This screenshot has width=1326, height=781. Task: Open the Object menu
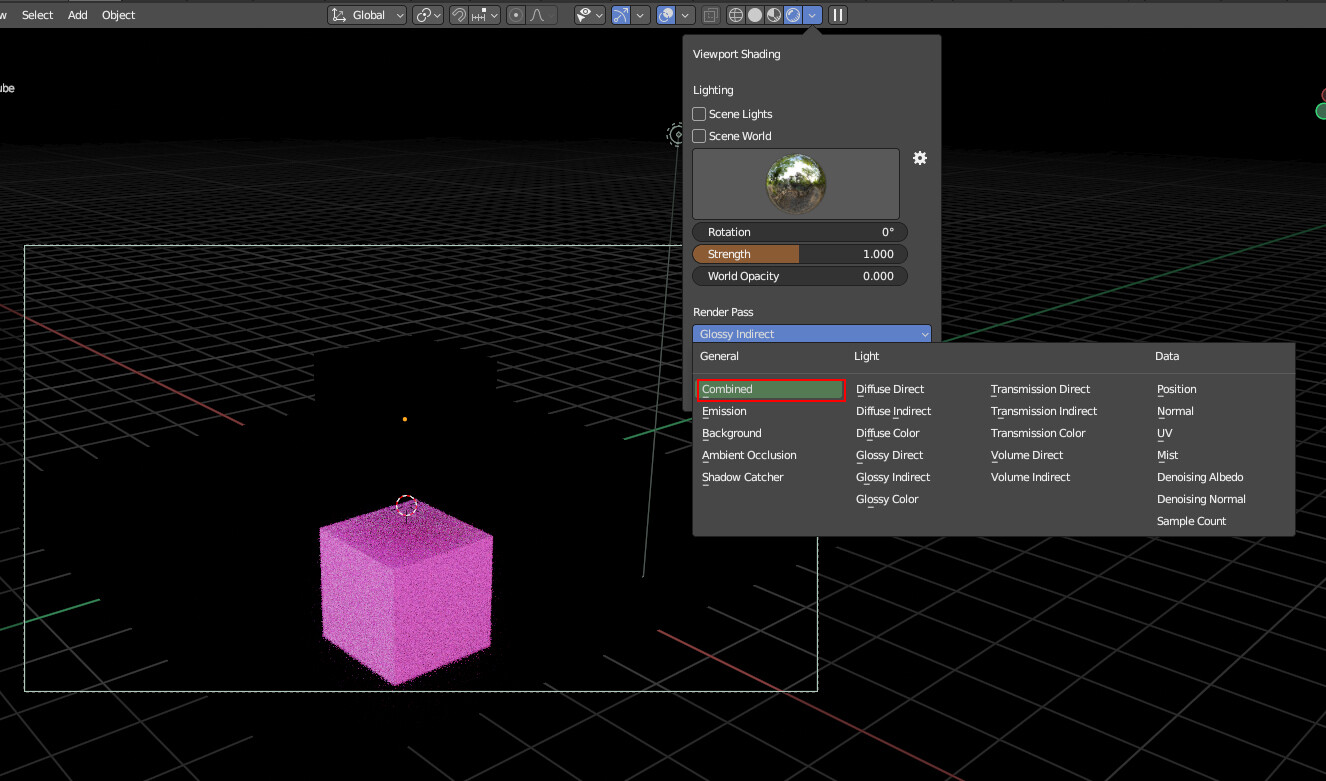(118, 15)
